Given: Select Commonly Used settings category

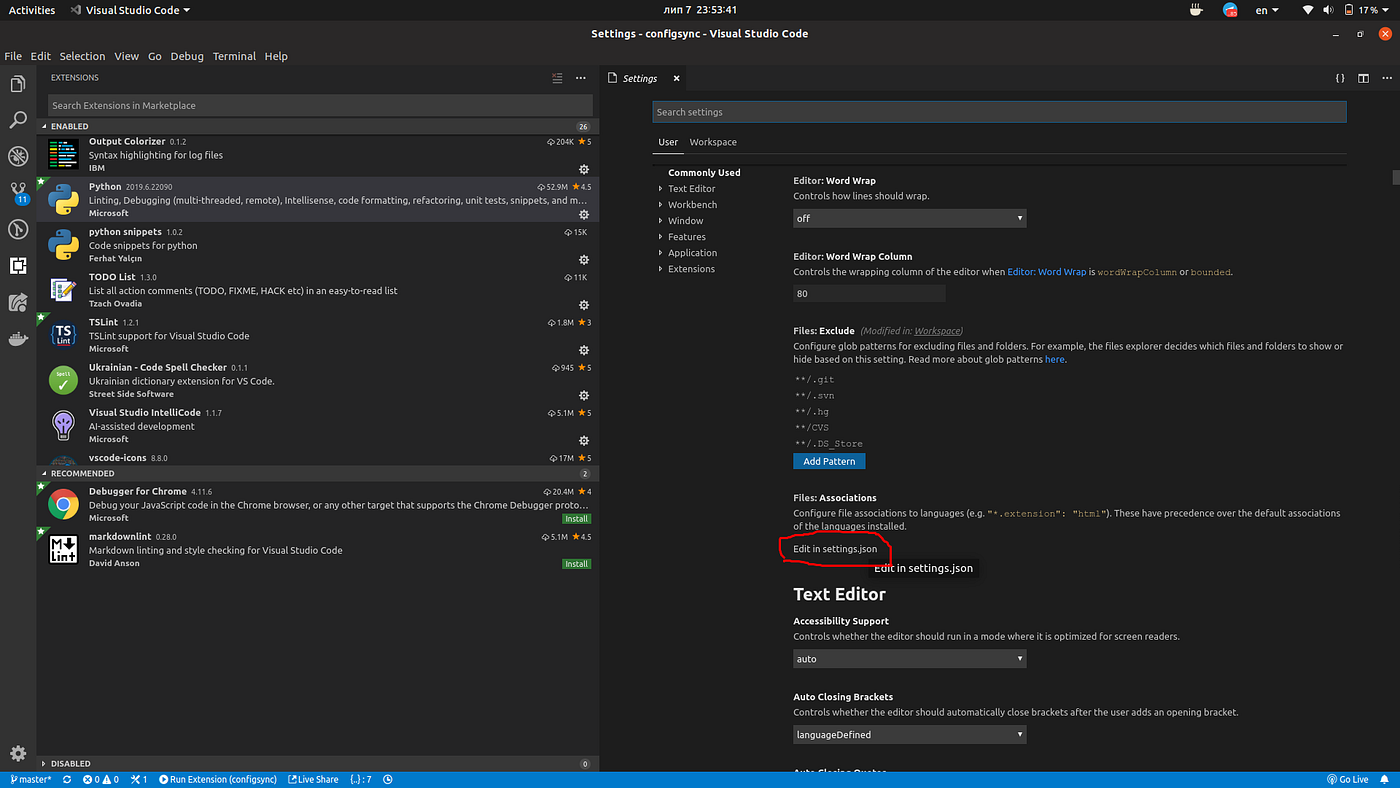Looking at the screenshot, I should pyautogui.click(x=704, y=172).
